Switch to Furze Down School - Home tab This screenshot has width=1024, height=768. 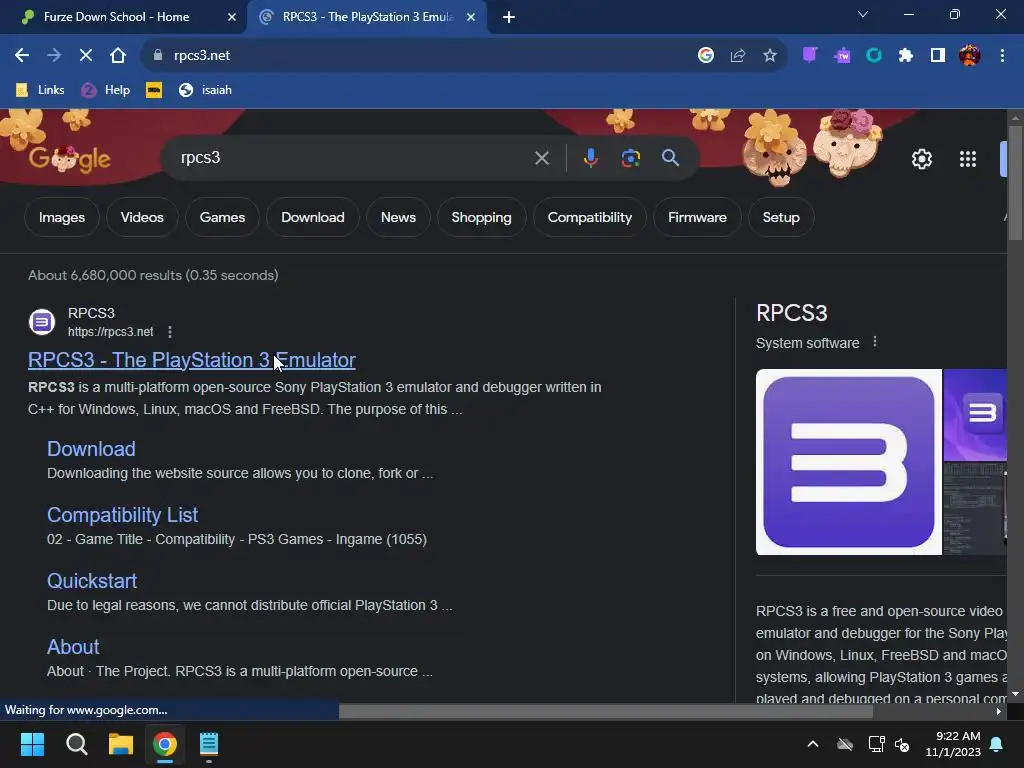point(116,17)
